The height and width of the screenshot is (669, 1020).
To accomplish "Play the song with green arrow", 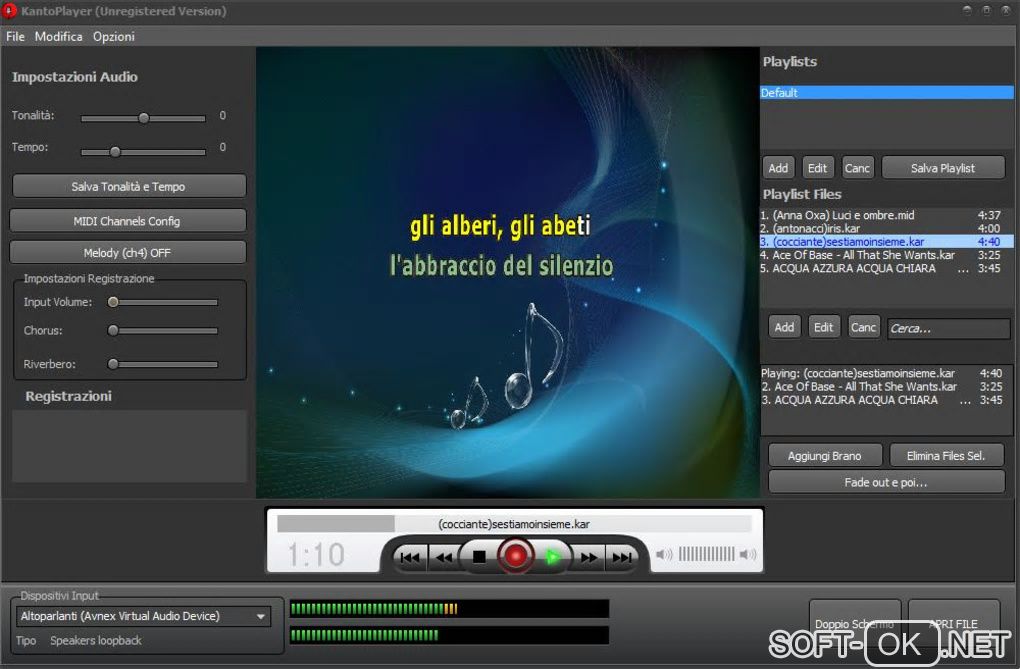I will click(552, 557).
